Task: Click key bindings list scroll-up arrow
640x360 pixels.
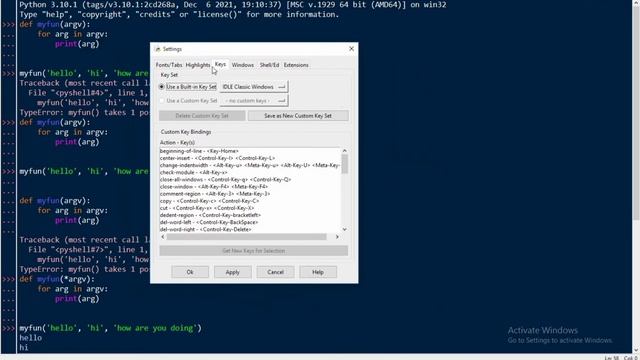Action: [345, 151]
